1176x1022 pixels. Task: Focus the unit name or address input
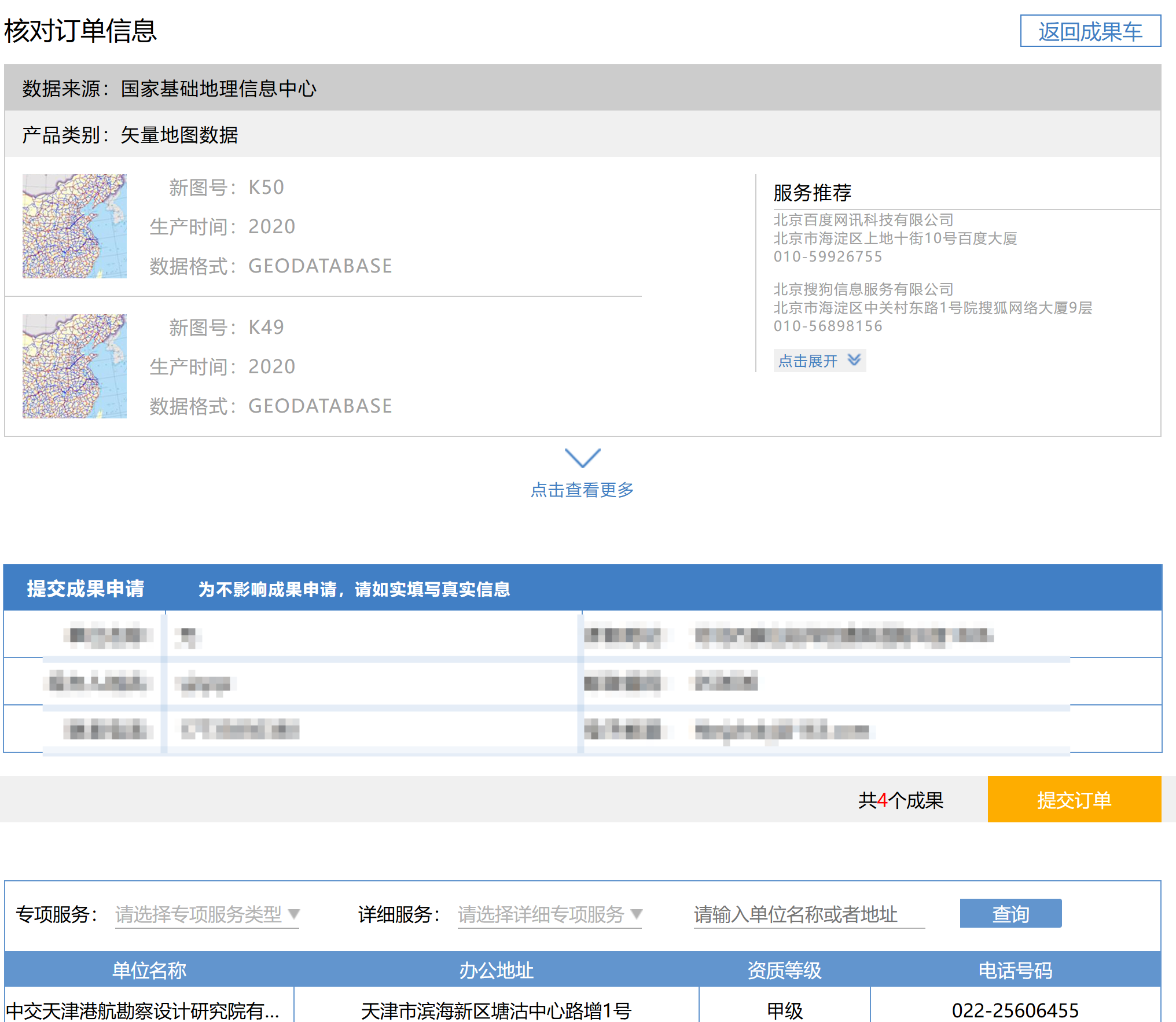[808, 914]
